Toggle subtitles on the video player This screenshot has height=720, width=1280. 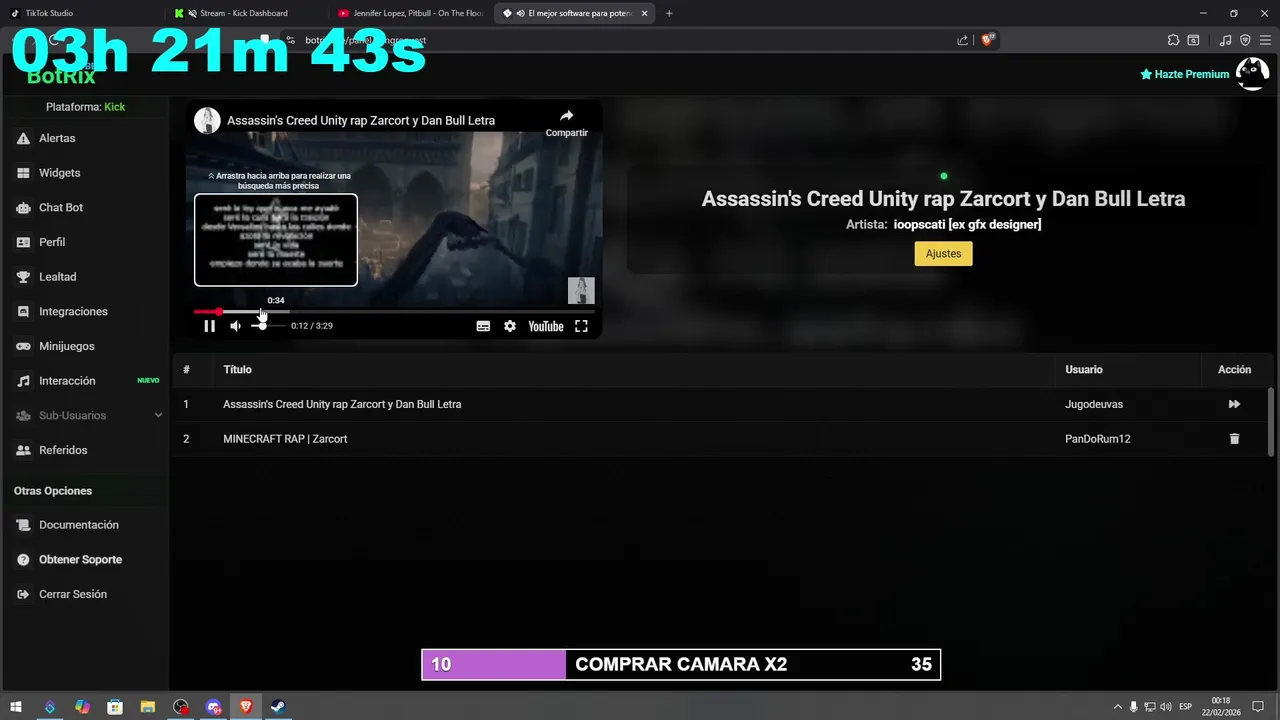[483, 326]
